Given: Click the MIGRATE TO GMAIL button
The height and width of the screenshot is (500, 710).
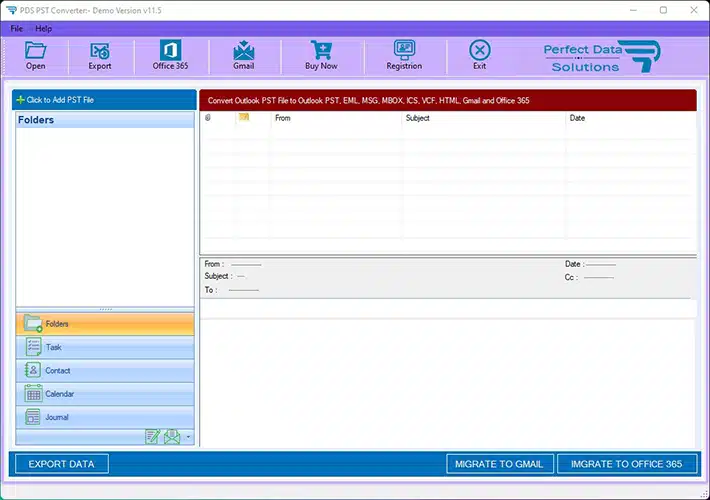Looking at the screenshot, I should point(499,464).
